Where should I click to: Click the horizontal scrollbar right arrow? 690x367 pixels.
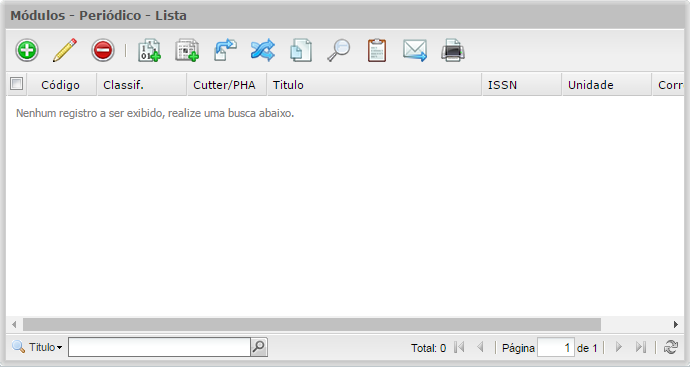tap(675, 325)
